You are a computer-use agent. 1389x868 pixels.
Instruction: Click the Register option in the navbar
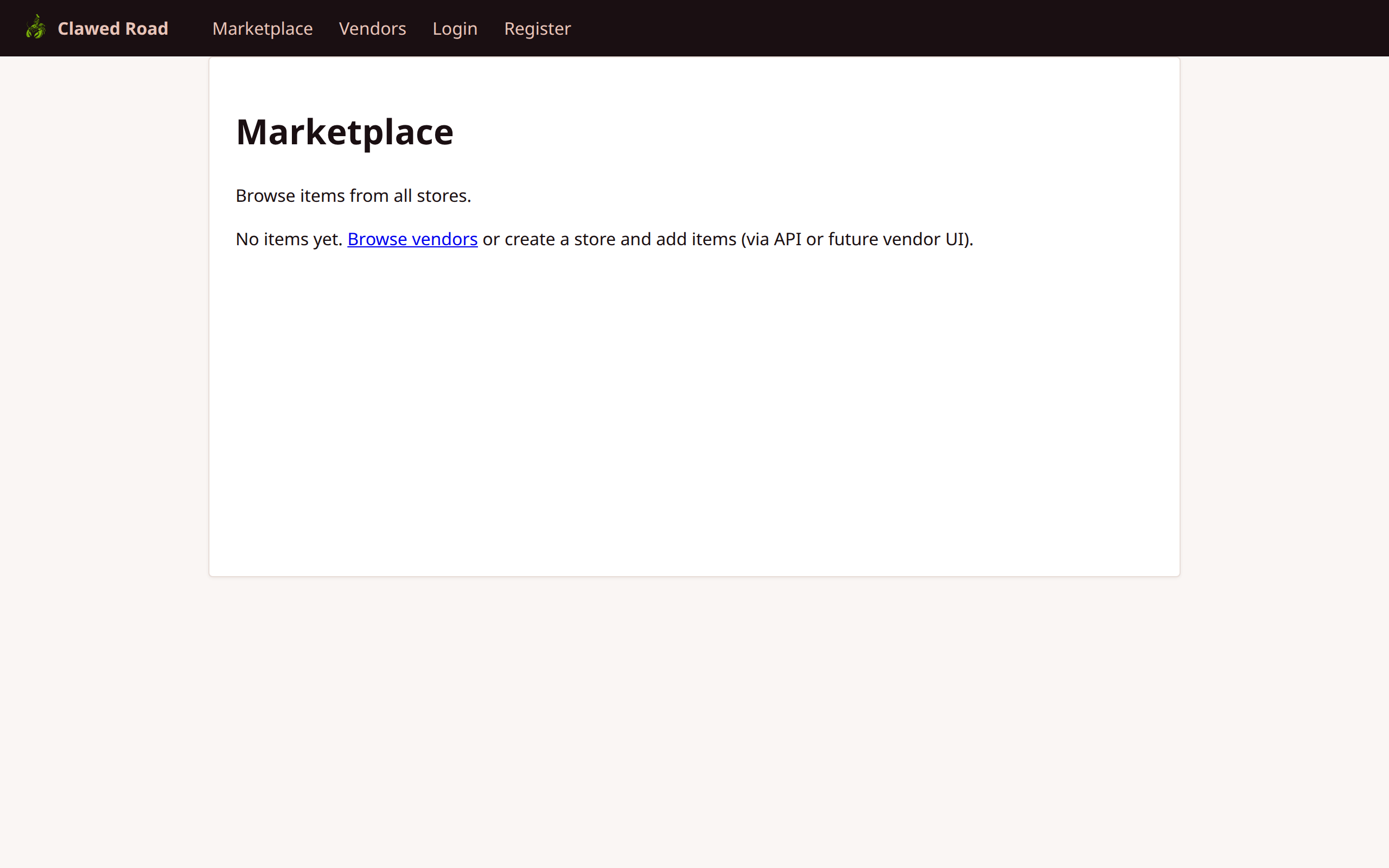[537, 28]
